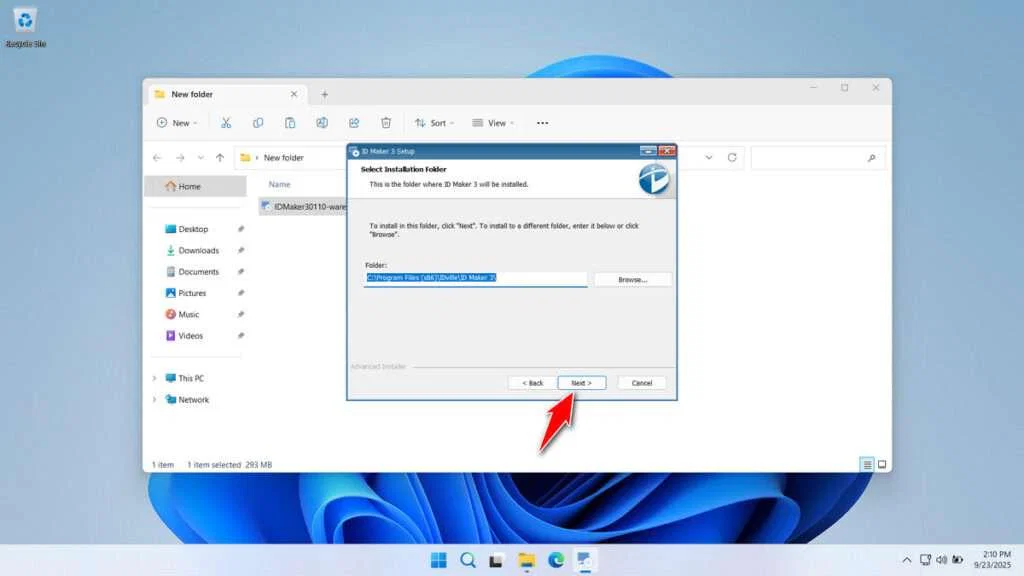This screenshot has height=576, width=1024.
Task: Click the Copy icon in the toolbar
Action: pyautogui.click(x=258, y=122)
